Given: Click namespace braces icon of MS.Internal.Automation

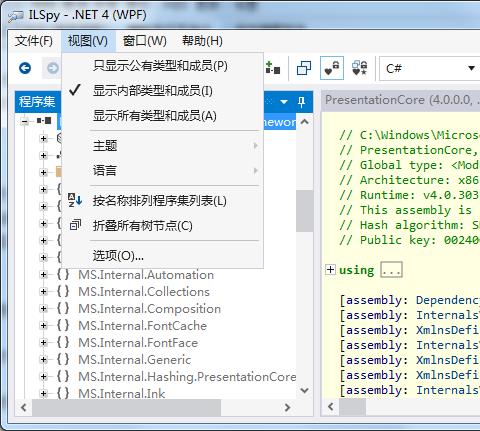Looking at the screenshot, I should [63, 275].
